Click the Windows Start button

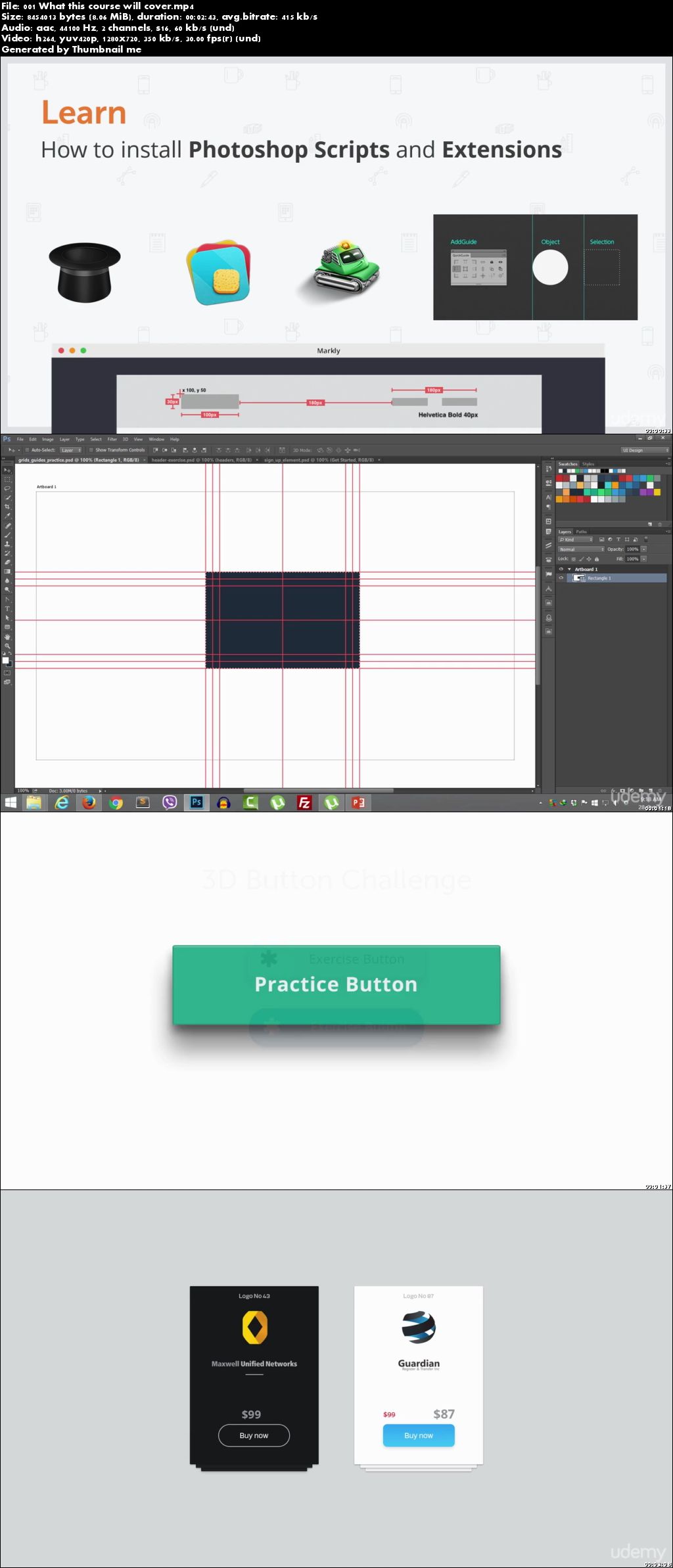click(x=10, y=802)
